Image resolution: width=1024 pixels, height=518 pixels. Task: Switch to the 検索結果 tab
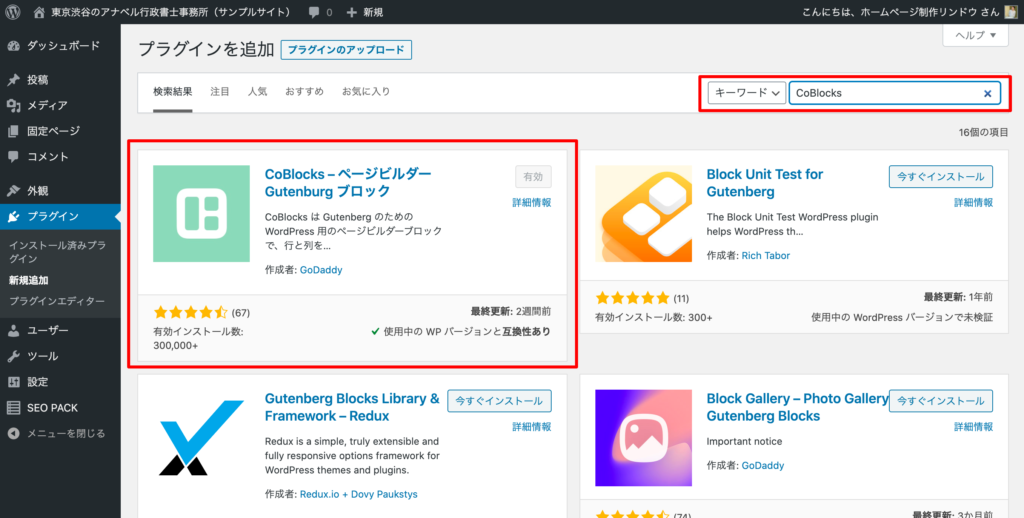tap(172, 91)
